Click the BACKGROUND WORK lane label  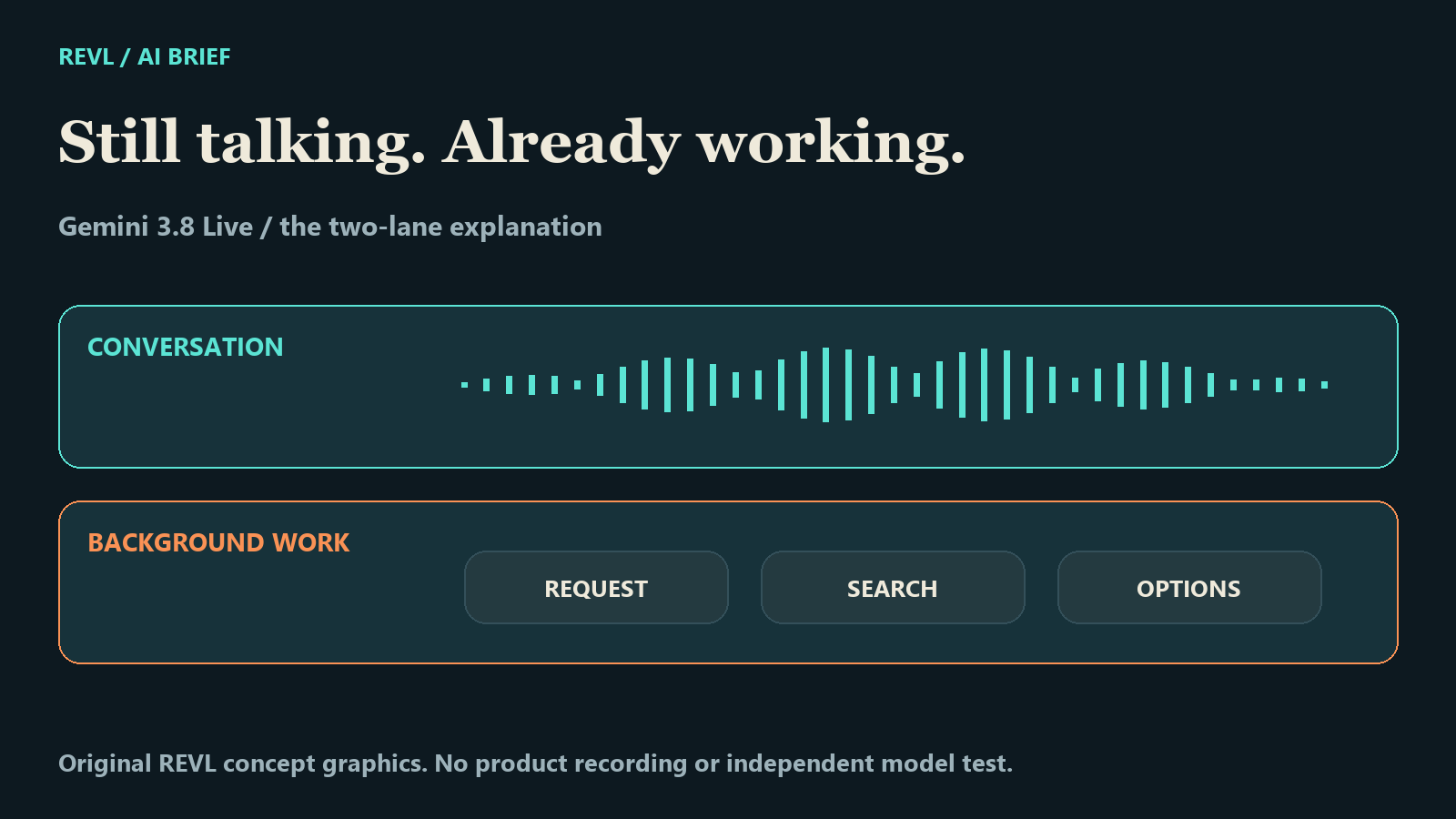pyautogui.click(x=218, y=542)
